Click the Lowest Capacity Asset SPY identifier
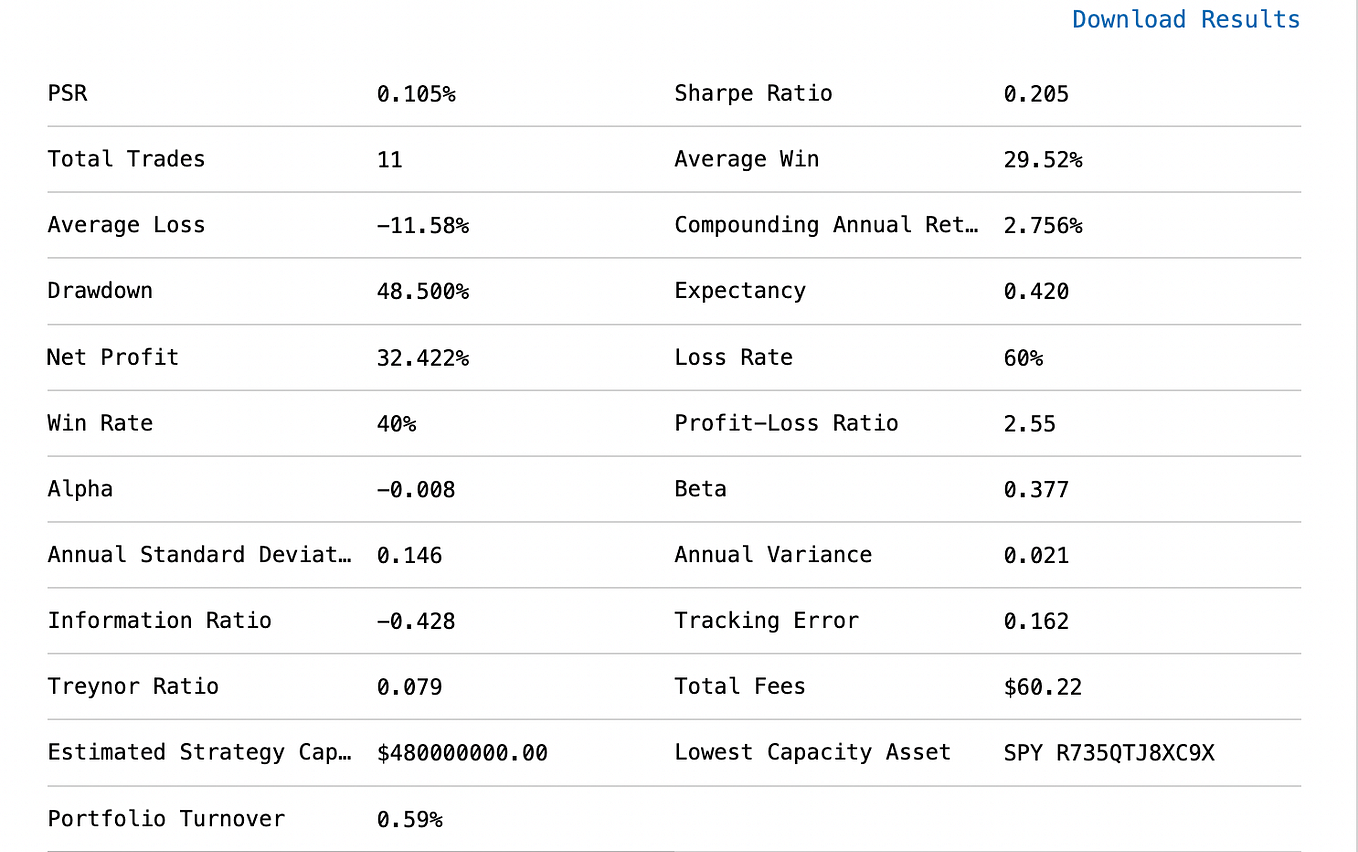Screen dimensions: 1358x852 pos(1109,753)
